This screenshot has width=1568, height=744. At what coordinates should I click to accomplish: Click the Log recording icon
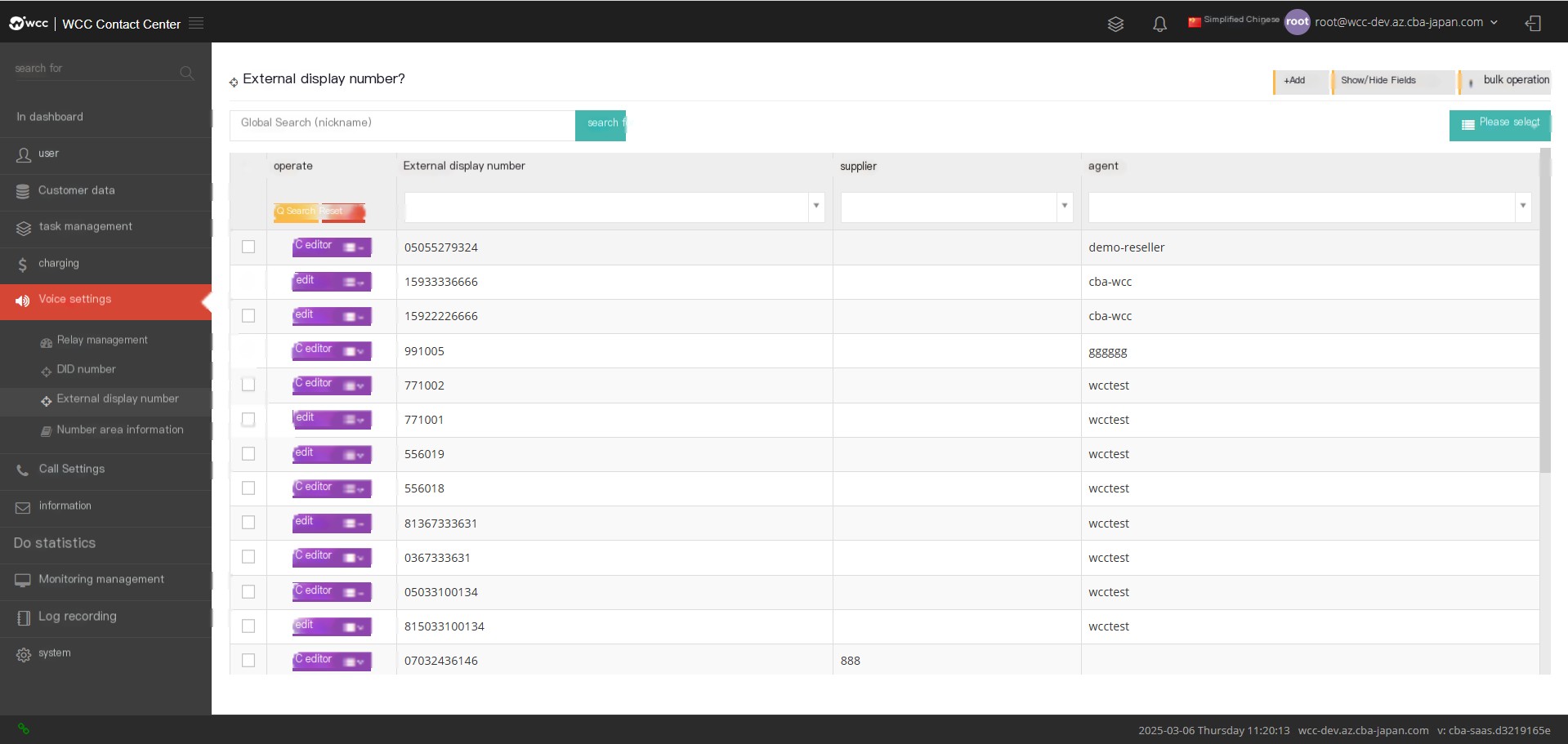click(x=23, y=618)
